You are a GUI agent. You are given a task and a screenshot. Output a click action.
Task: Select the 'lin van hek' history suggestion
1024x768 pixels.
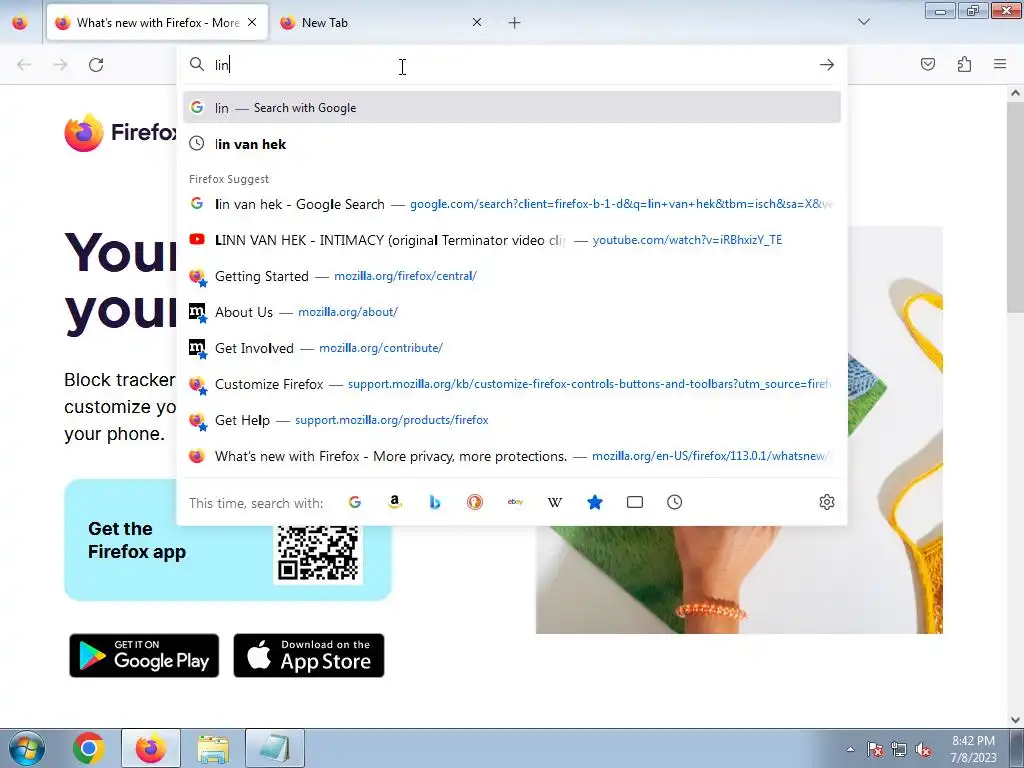point(512,144)
